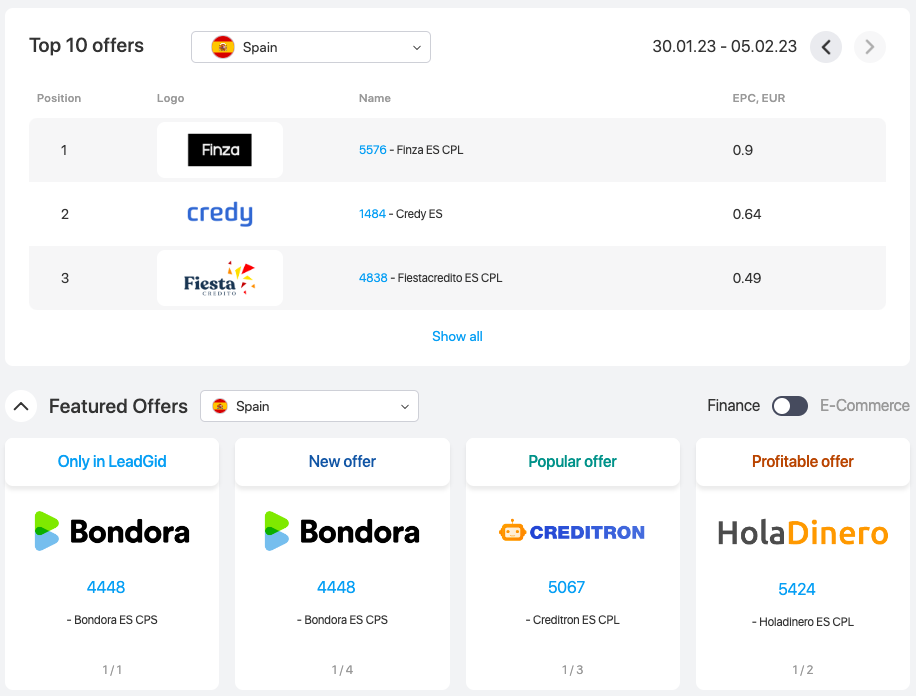Screen dimensions: 916x696
Task: Click the 1 / 2 page indicator
Action: point(803,670)
